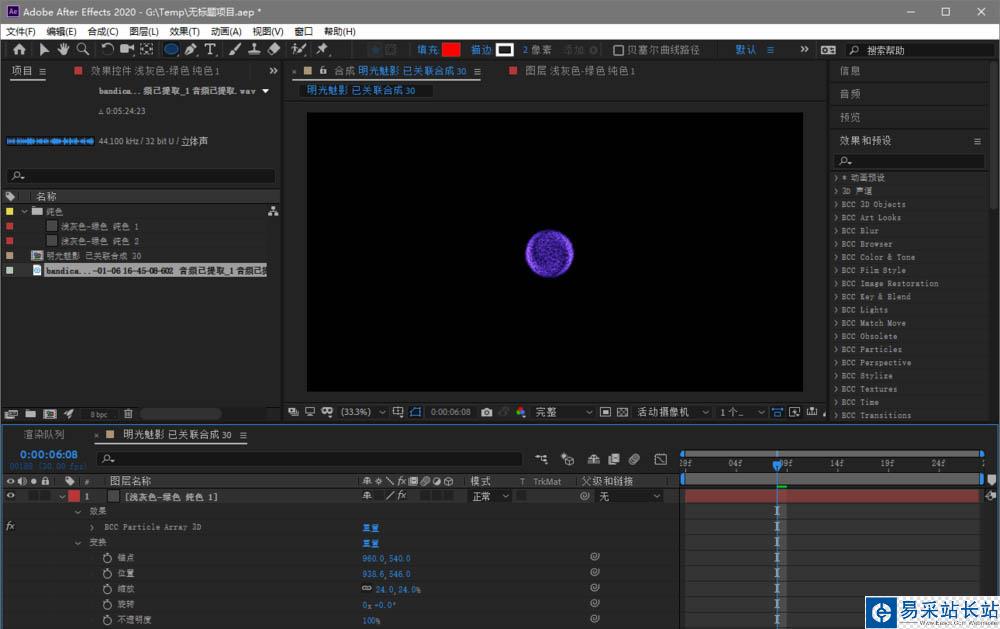Choose the Type text tool
The image size is (1000, 629).
[210, 49]
